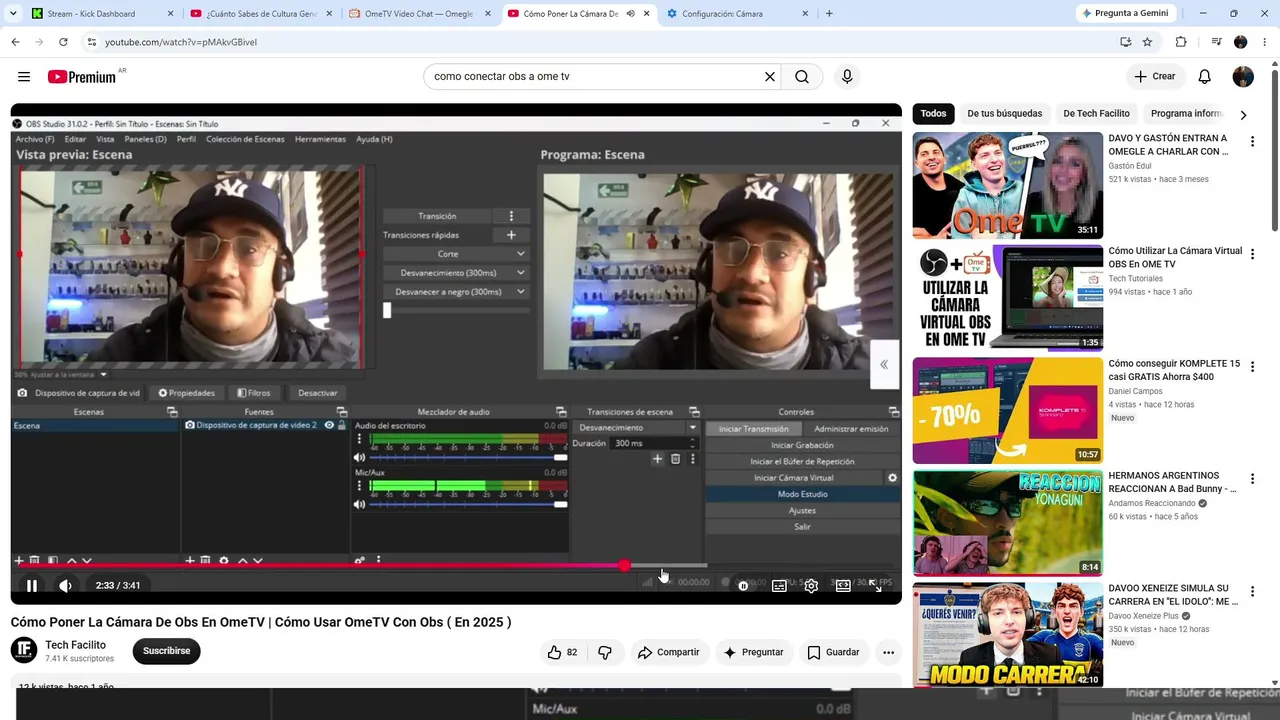Open Chrome media controls icon
The image size is (1280, 720).
[1216, 42]
